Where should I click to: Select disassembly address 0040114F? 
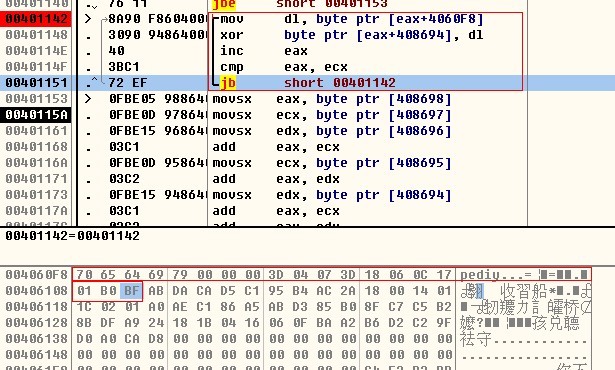pyautogui.click(x=36, y=67)
